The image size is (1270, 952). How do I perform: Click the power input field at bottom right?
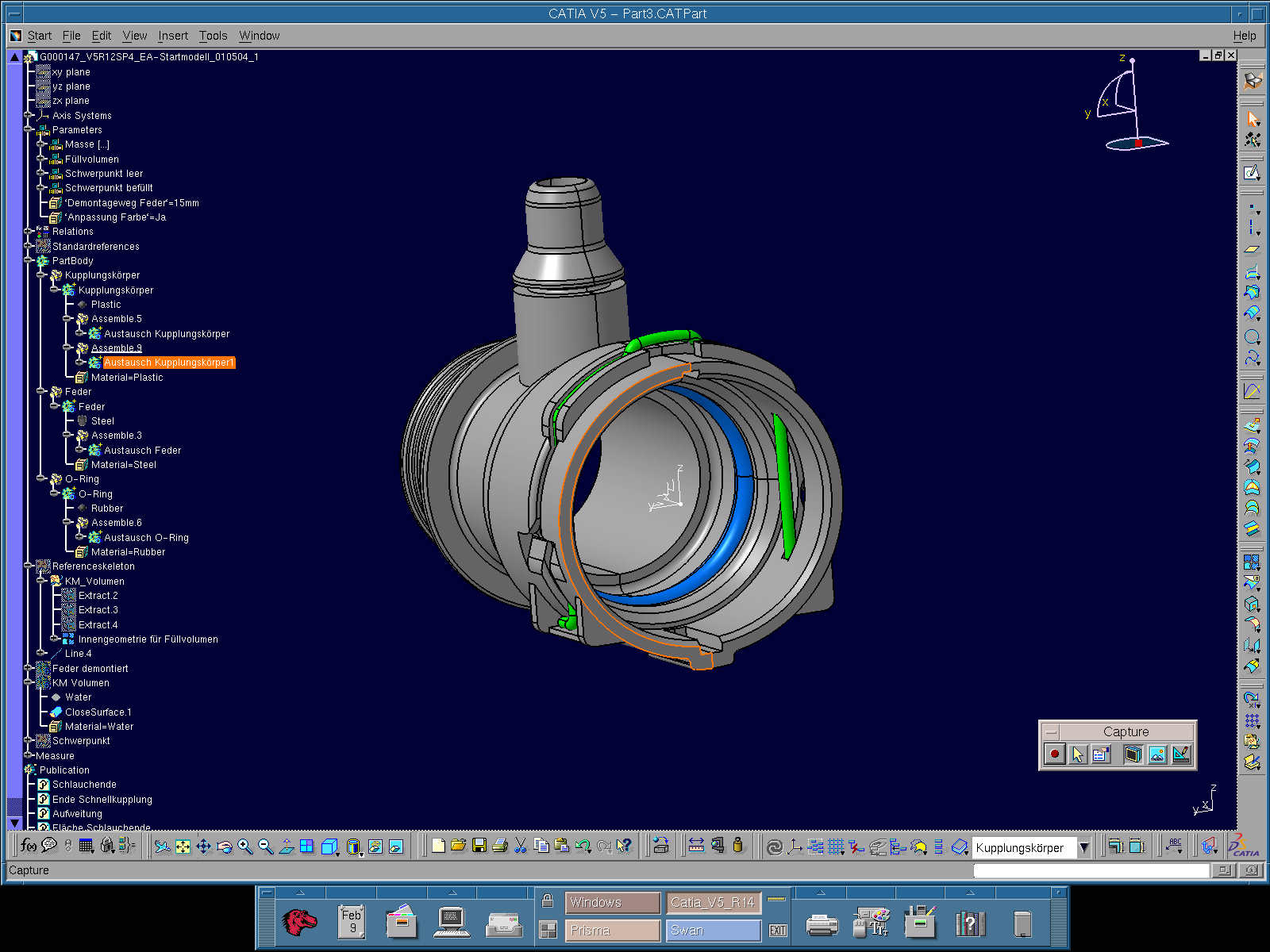click(1091, 870)
